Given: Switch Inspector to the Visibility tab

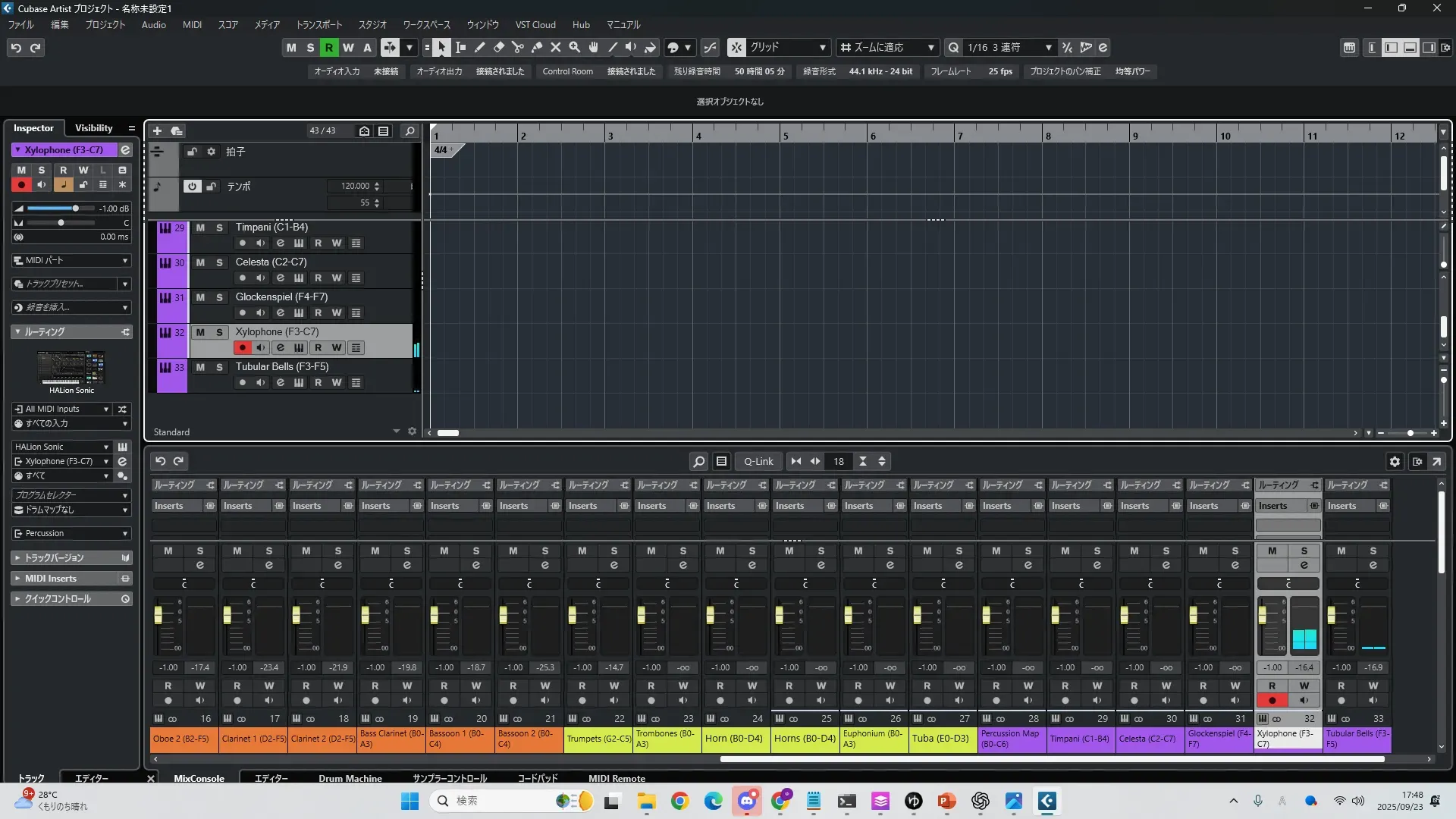Looking at the screenshot, I should tap(93, 128).
